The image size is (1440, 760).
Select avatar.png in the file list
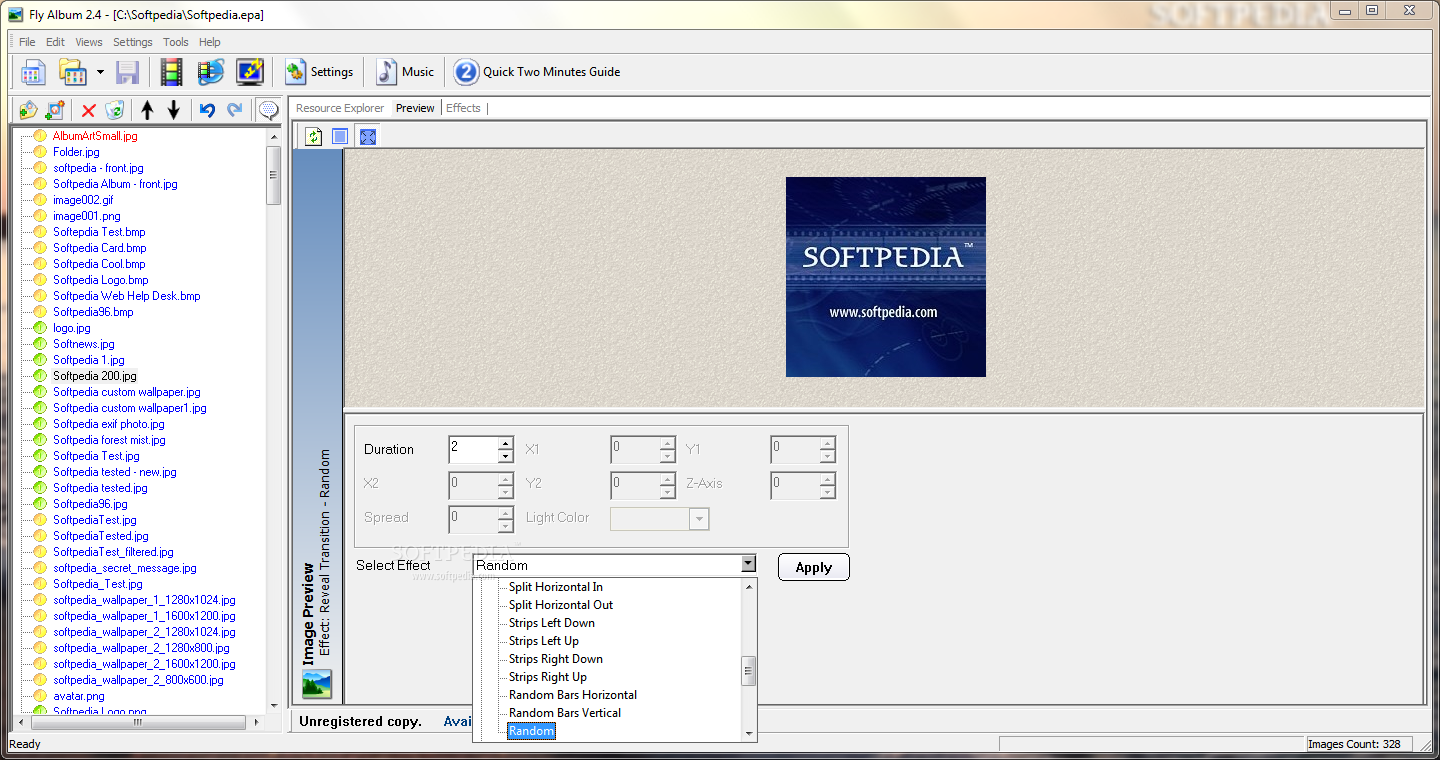(78, 696)
